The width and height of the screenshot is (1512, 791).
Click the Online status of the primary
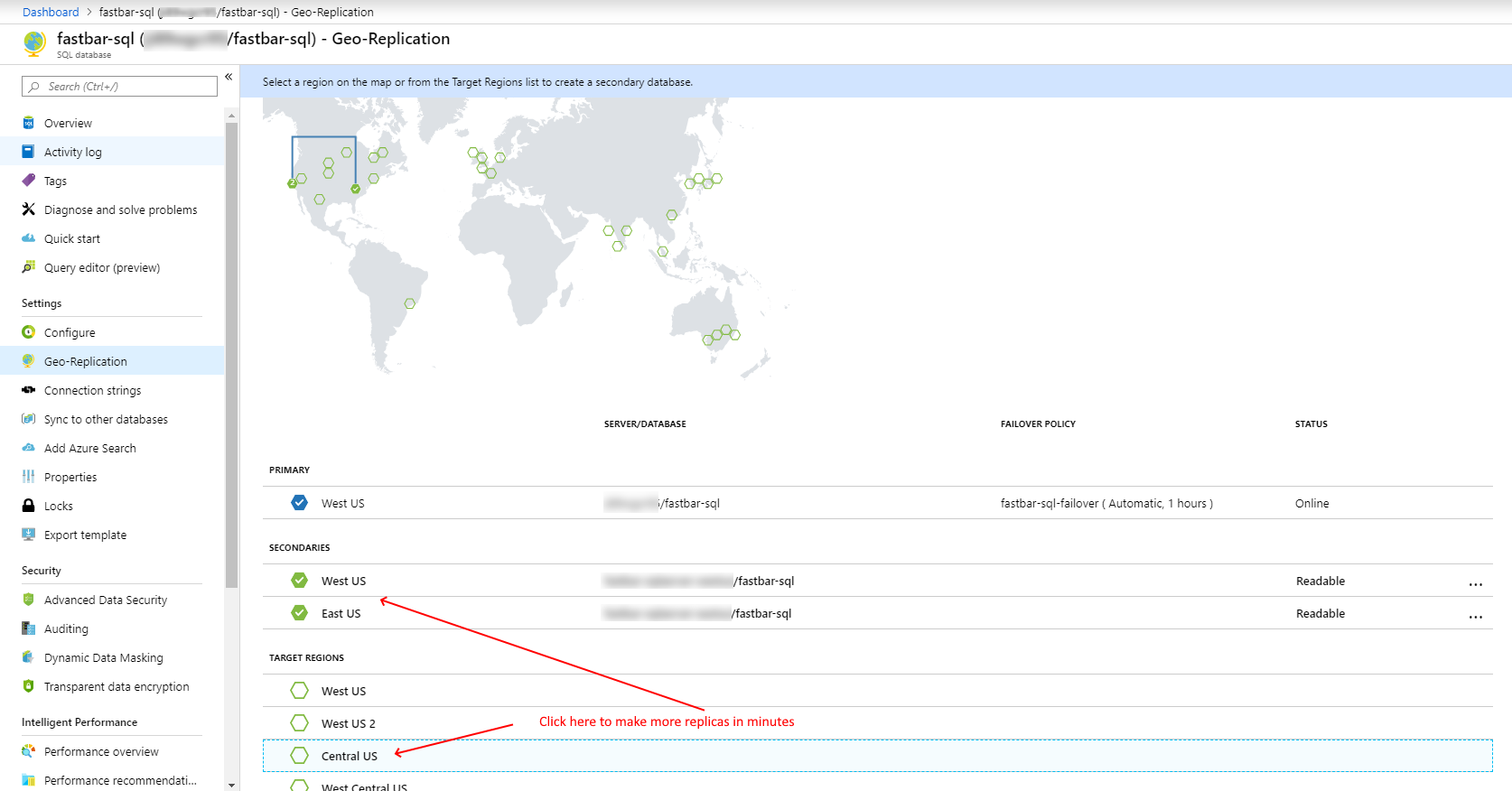click(1311, 503)
